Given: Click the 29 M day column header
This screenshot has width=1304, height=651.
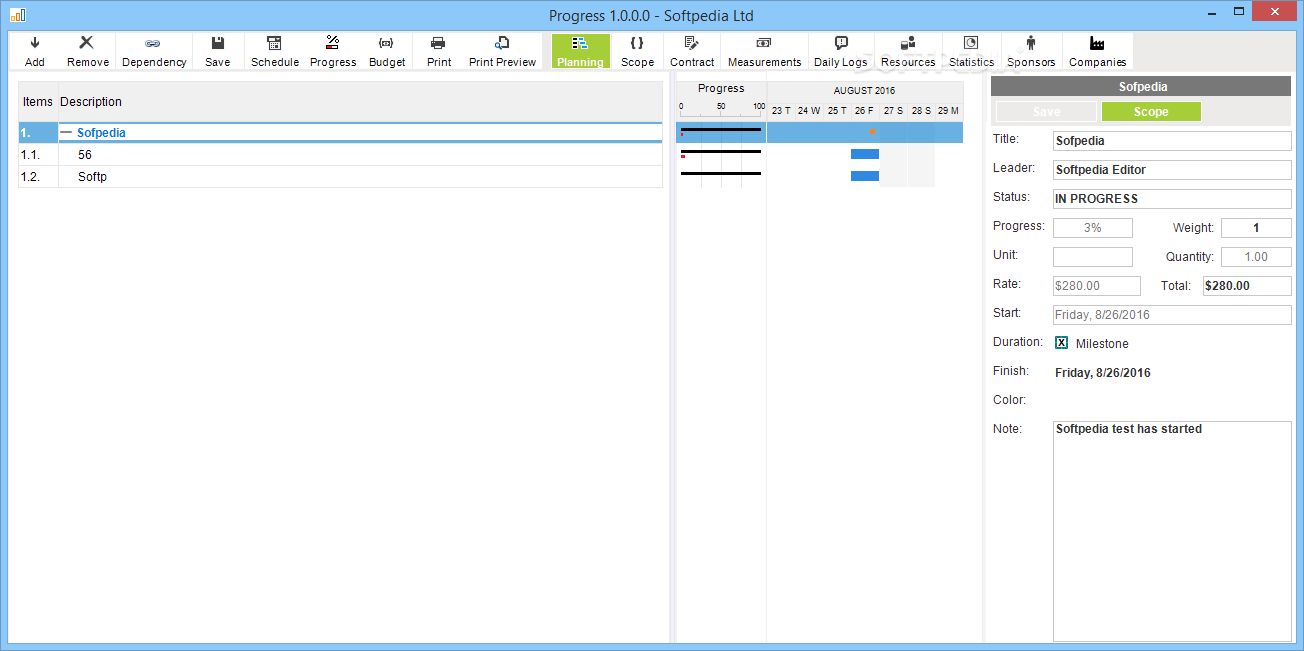Looking at the screenshot, I should pos(949,110).
